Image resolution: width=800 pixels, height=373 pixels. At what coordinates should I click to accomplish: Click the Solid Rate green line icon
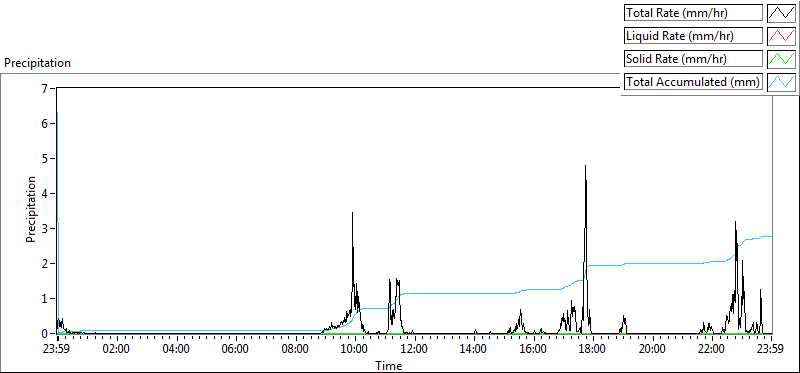(781, 59)
